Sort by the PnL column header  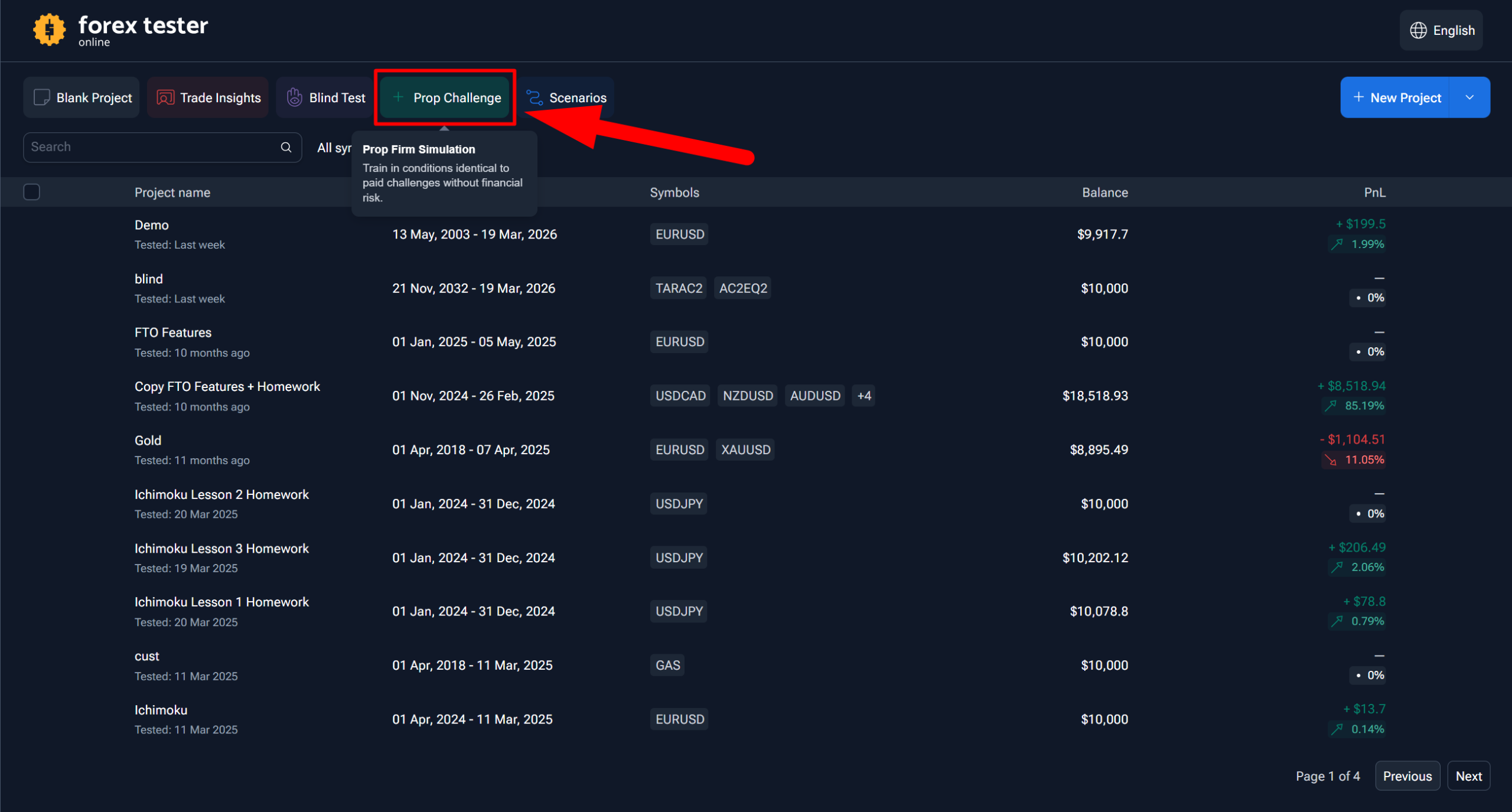(1374, 193)
